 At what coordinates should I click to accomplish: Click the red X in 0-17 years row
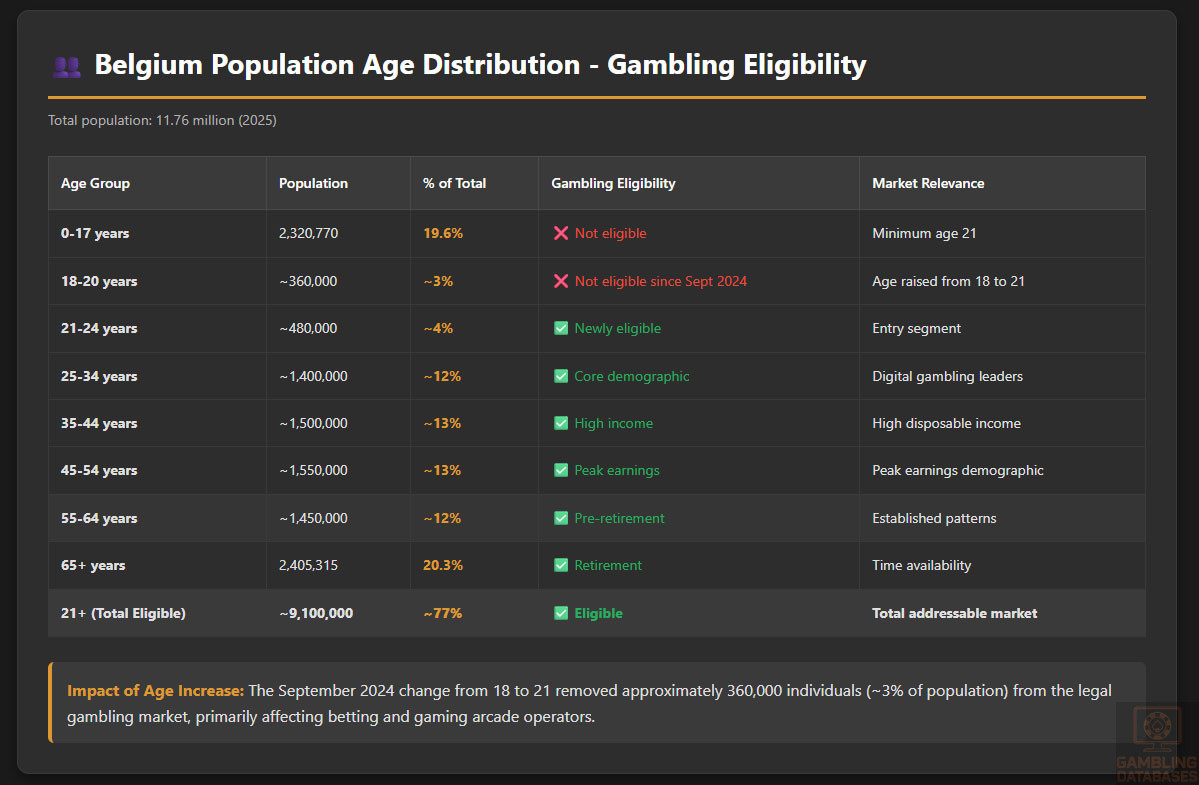click(561, 233)
